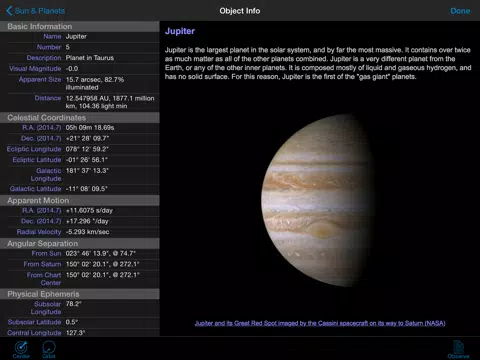
Task: Tap the Physical Ephemeris section header
Action: tap(80, 294)
